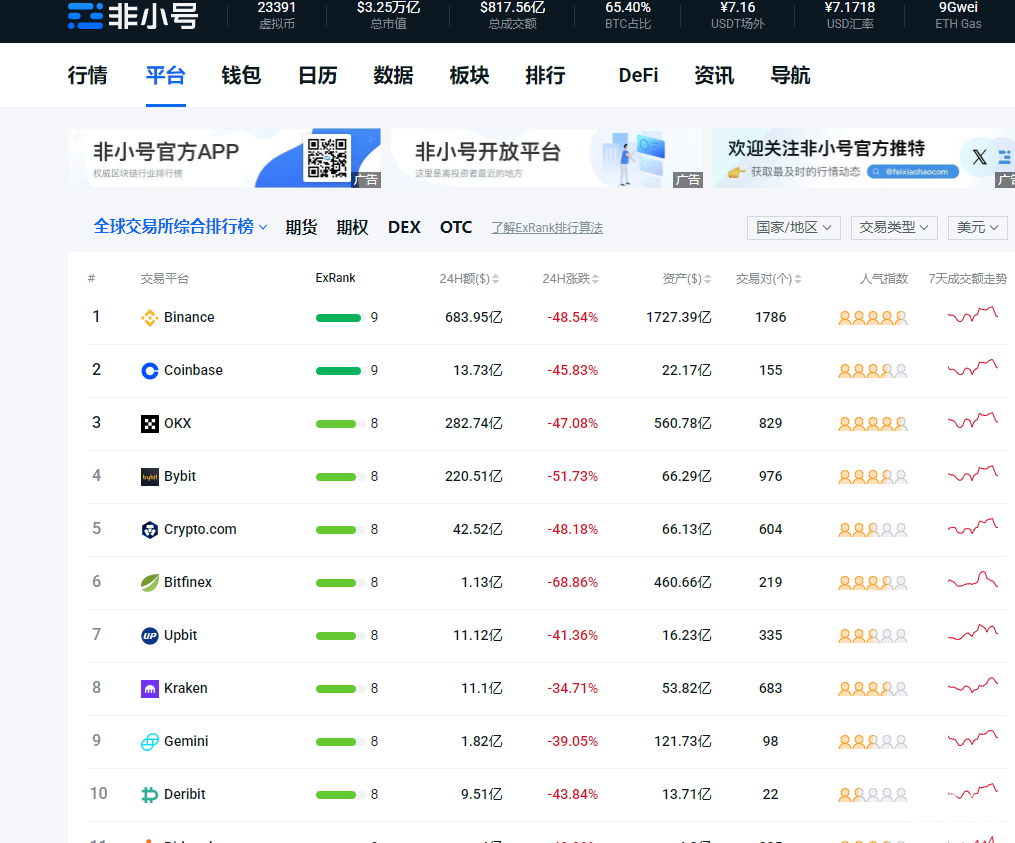This screenshot has width=1015, height=843.
Task: Click the Crypto.com logo icon
Action: [150, 530]
